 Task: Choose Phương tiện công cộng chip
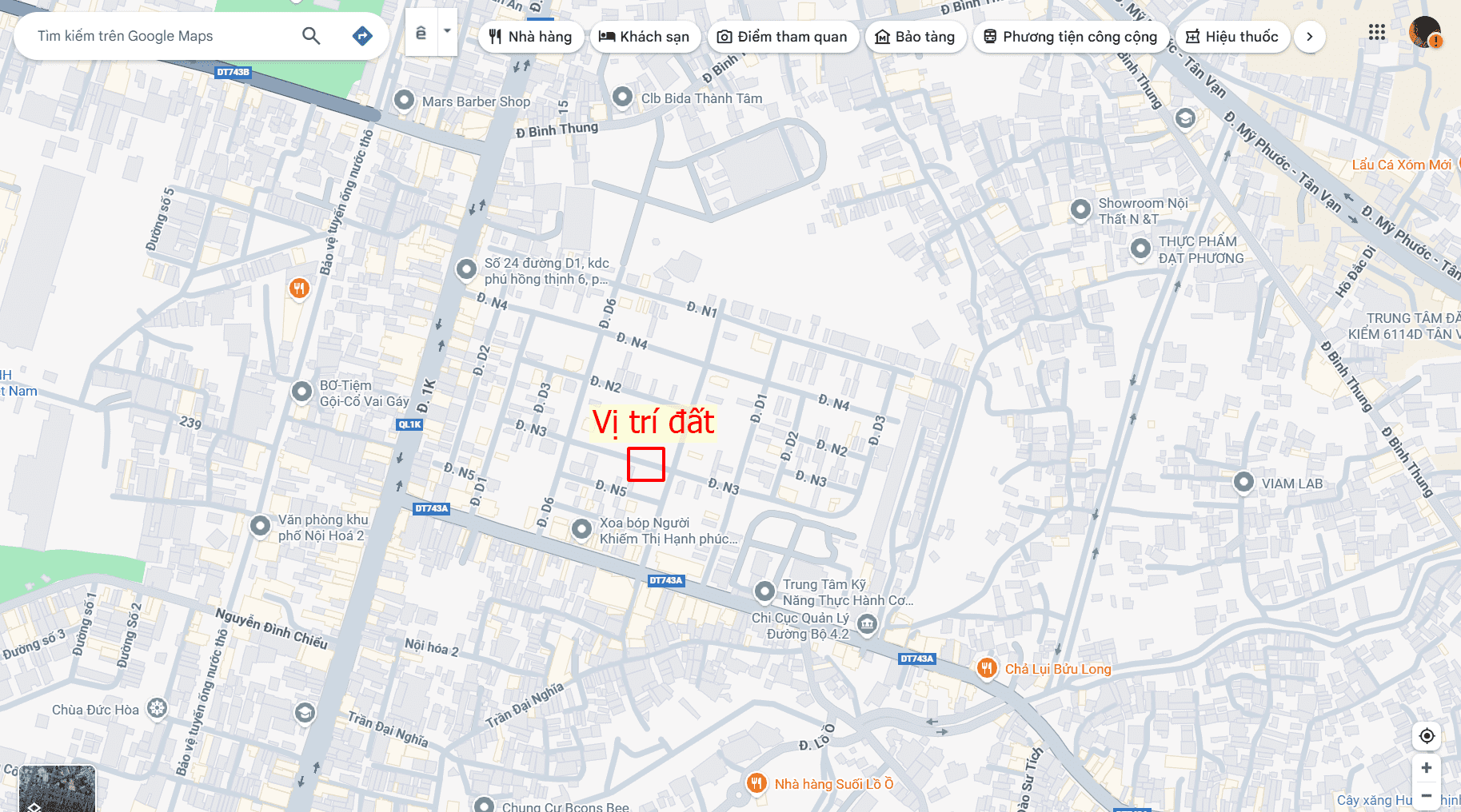pos(1071,37)
